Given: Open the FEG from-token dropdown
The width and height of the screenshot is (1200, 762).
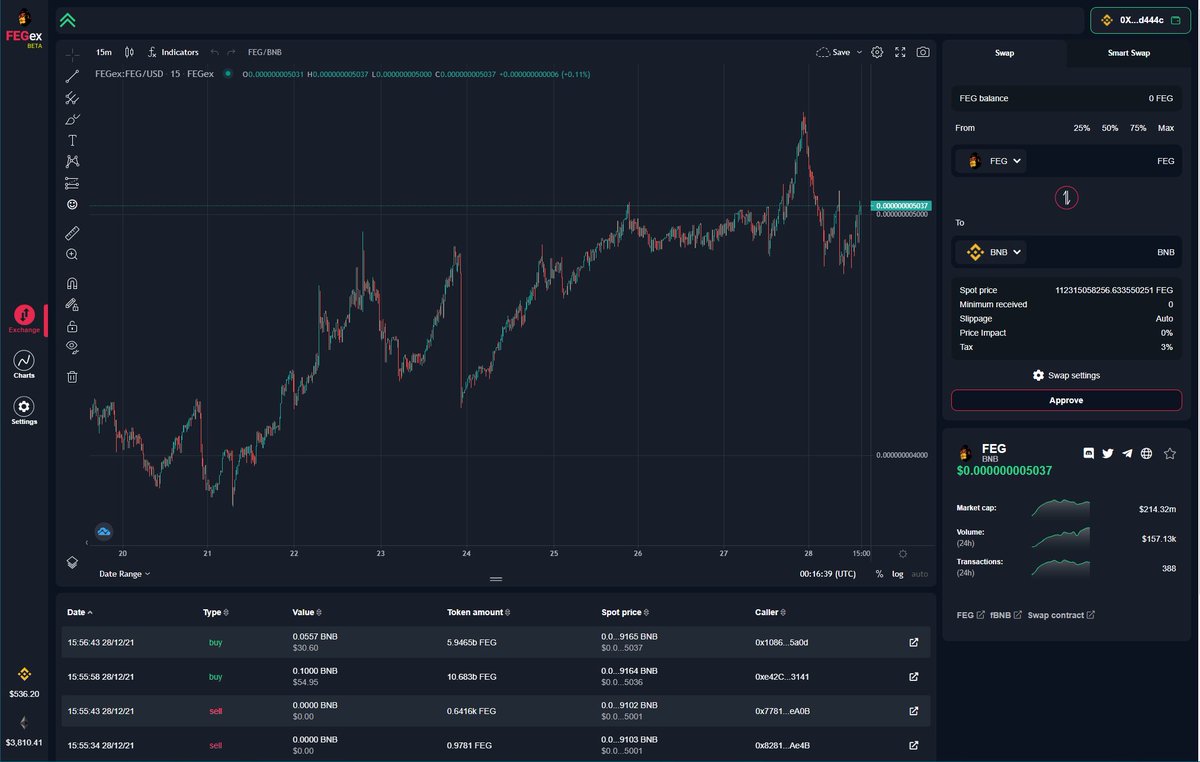Looking at the screenshot, I should 991,161.
